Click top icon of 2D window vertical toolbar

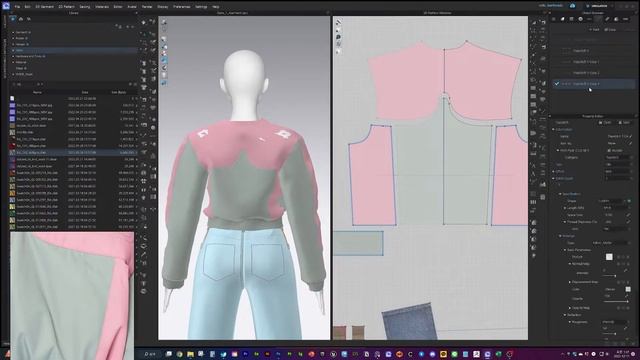coord(338,22)
